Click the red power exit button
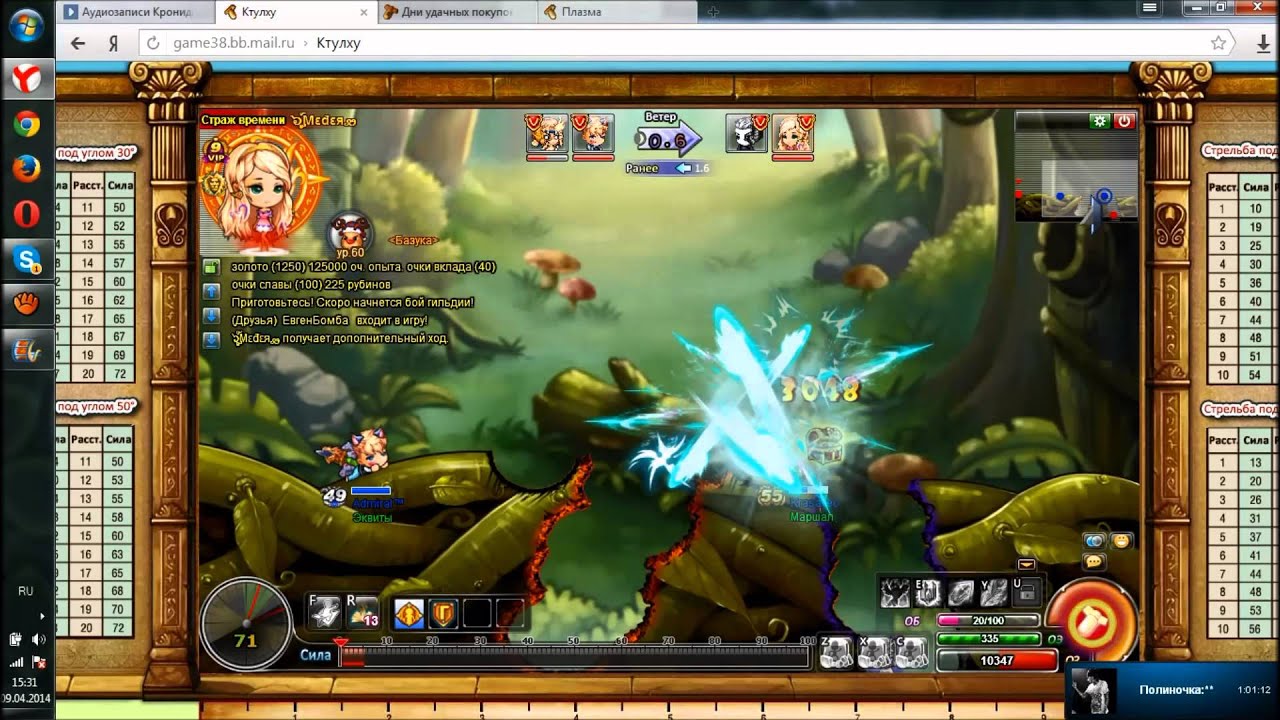The height and width of the screenshot is (720, 1280). [x=1124, y=121]
